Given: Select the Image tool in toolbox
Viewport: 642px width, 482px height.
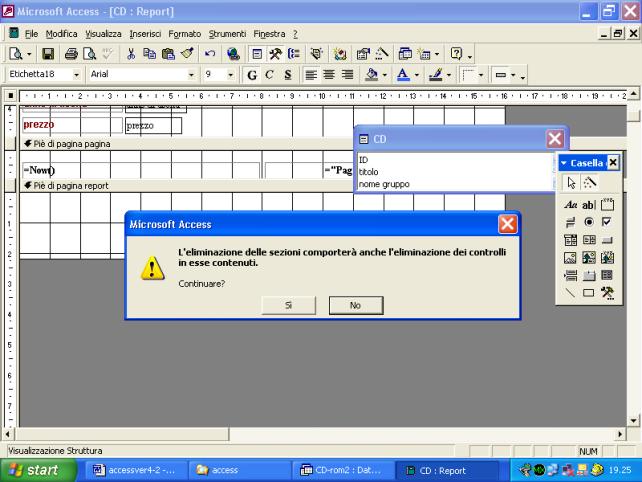Looking at the screenshot, I should [570, 258].
